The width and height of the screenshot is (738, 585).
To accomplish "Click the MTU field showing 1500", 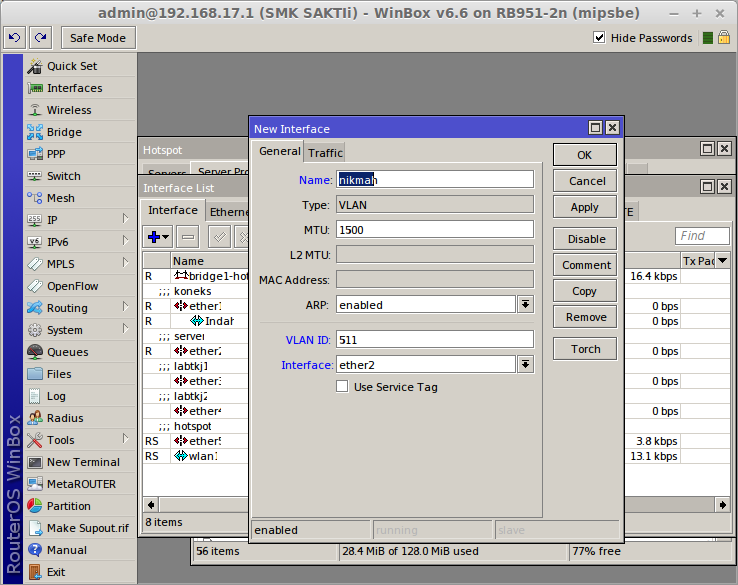I will point(435,230).
